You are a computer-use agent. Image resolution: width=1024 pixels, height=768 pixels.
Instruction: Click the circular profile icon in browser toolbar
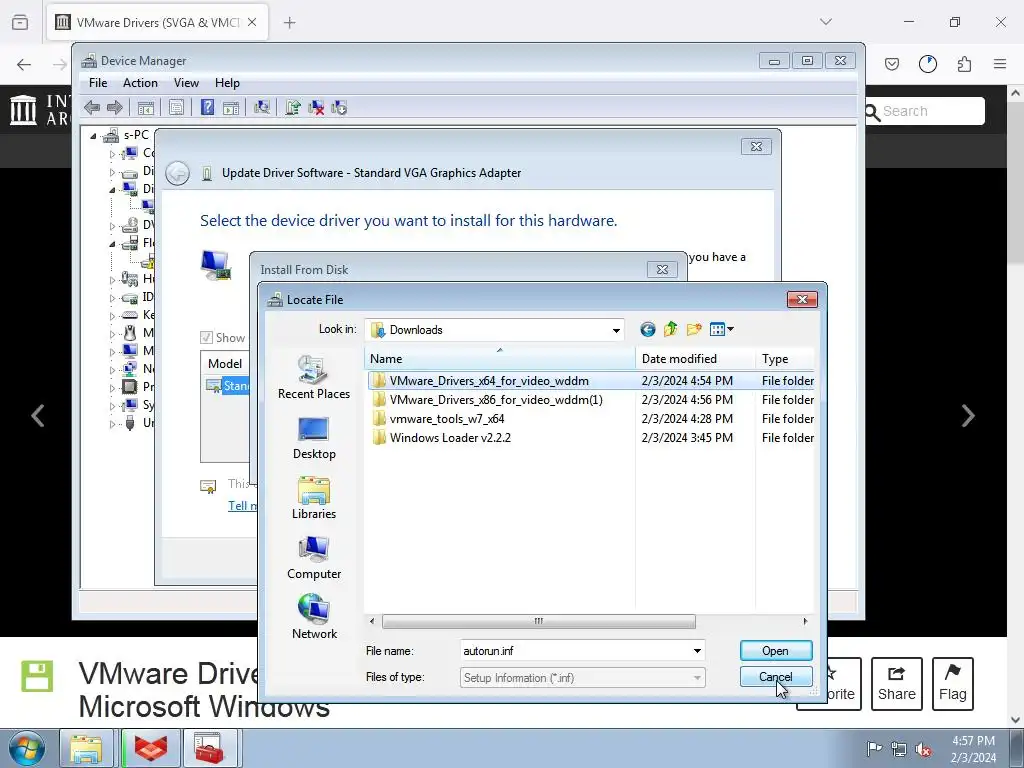coord(927,64)
